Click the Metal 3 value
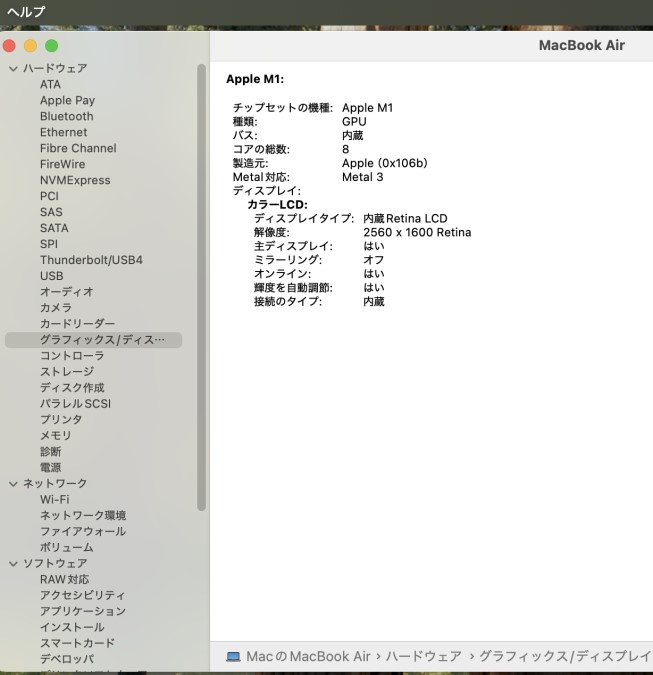The height and width of the screenshot is (675, 653). coord(362,177)
